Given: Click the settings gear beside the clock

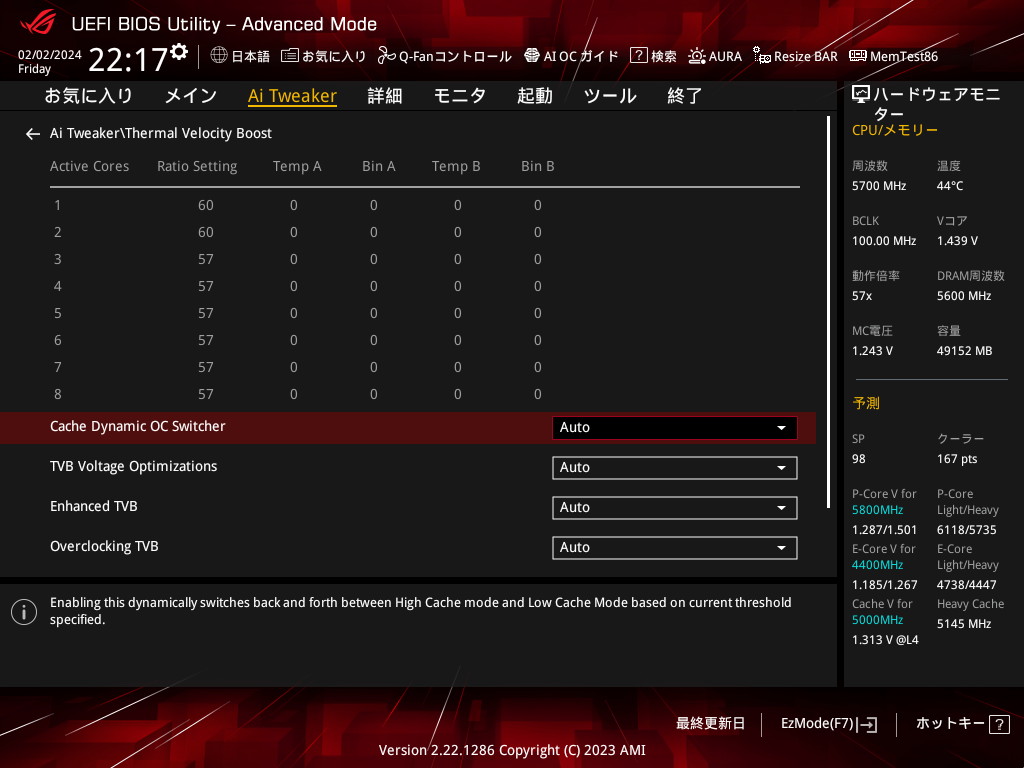Looking at the screenshot, I should (x=179, y=52).
